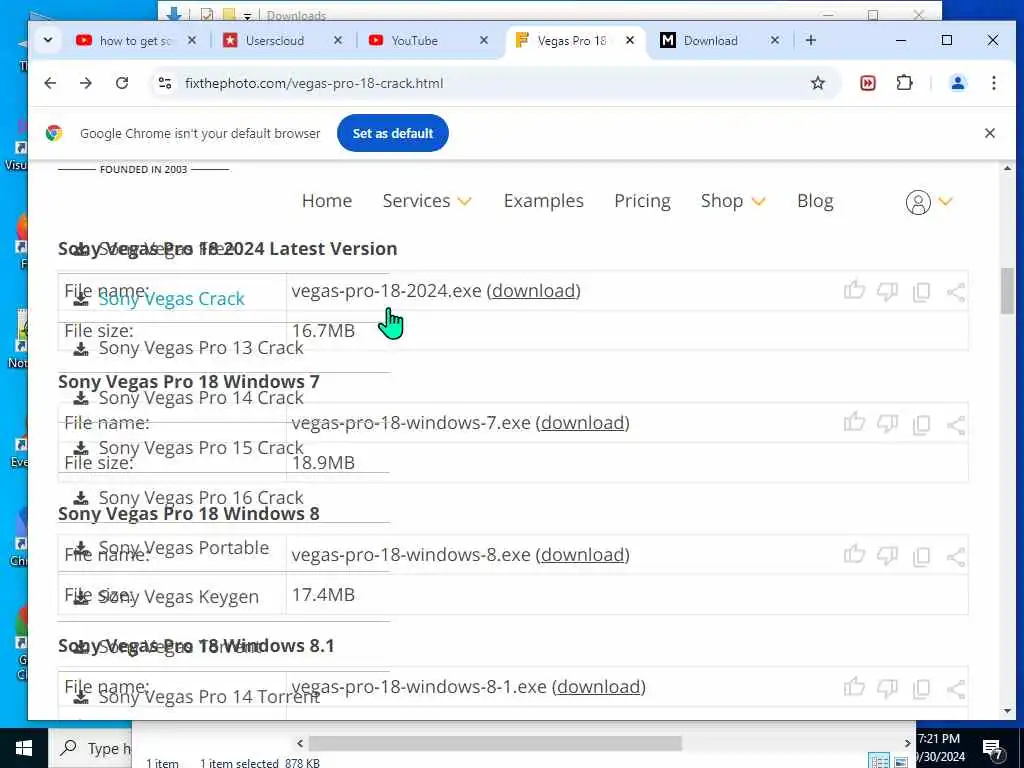Download vegas-pro-18-windows-7.exe via download link
The width and height of the screenshot is (1024, 768).
pyautogui.click(x=582, y=423)
